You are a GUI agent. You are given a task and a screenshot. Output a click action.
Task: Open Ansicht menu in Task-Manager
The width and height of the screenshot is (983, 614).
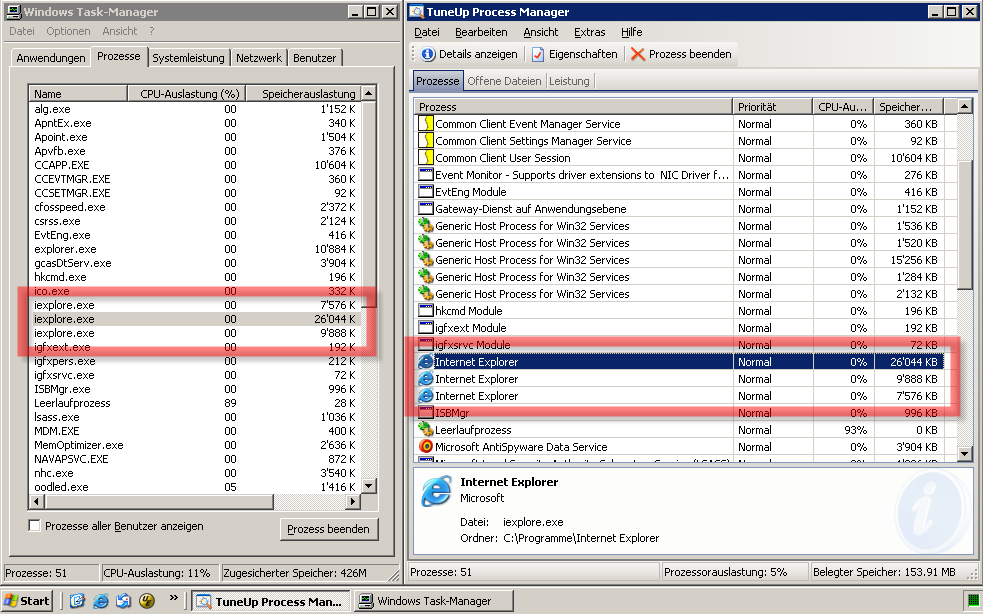(x=119, y=31)
